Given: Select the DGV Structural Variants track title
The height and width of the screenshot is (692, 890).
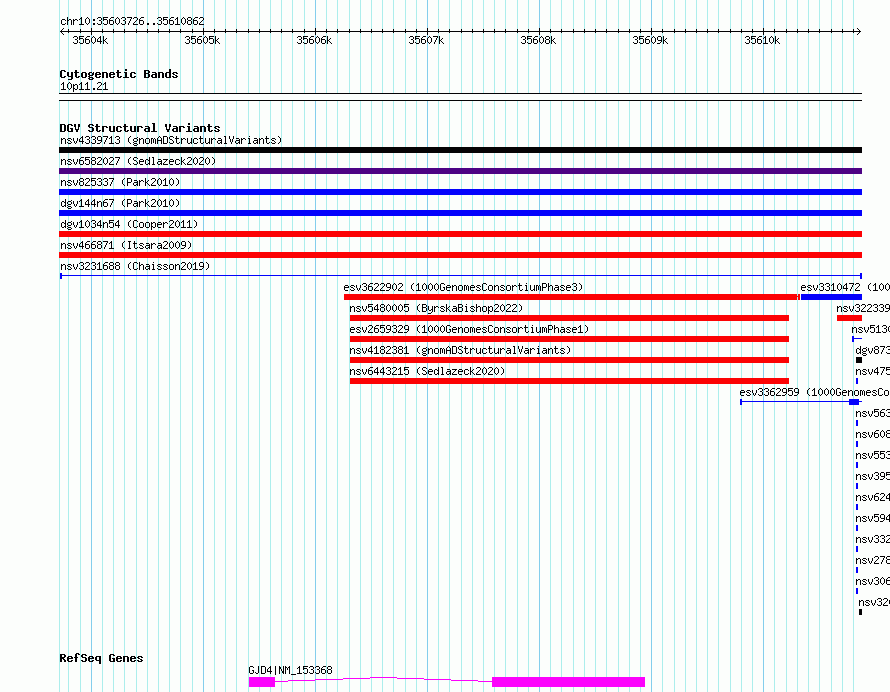Looking at the screenshot, I should [140, 128].
